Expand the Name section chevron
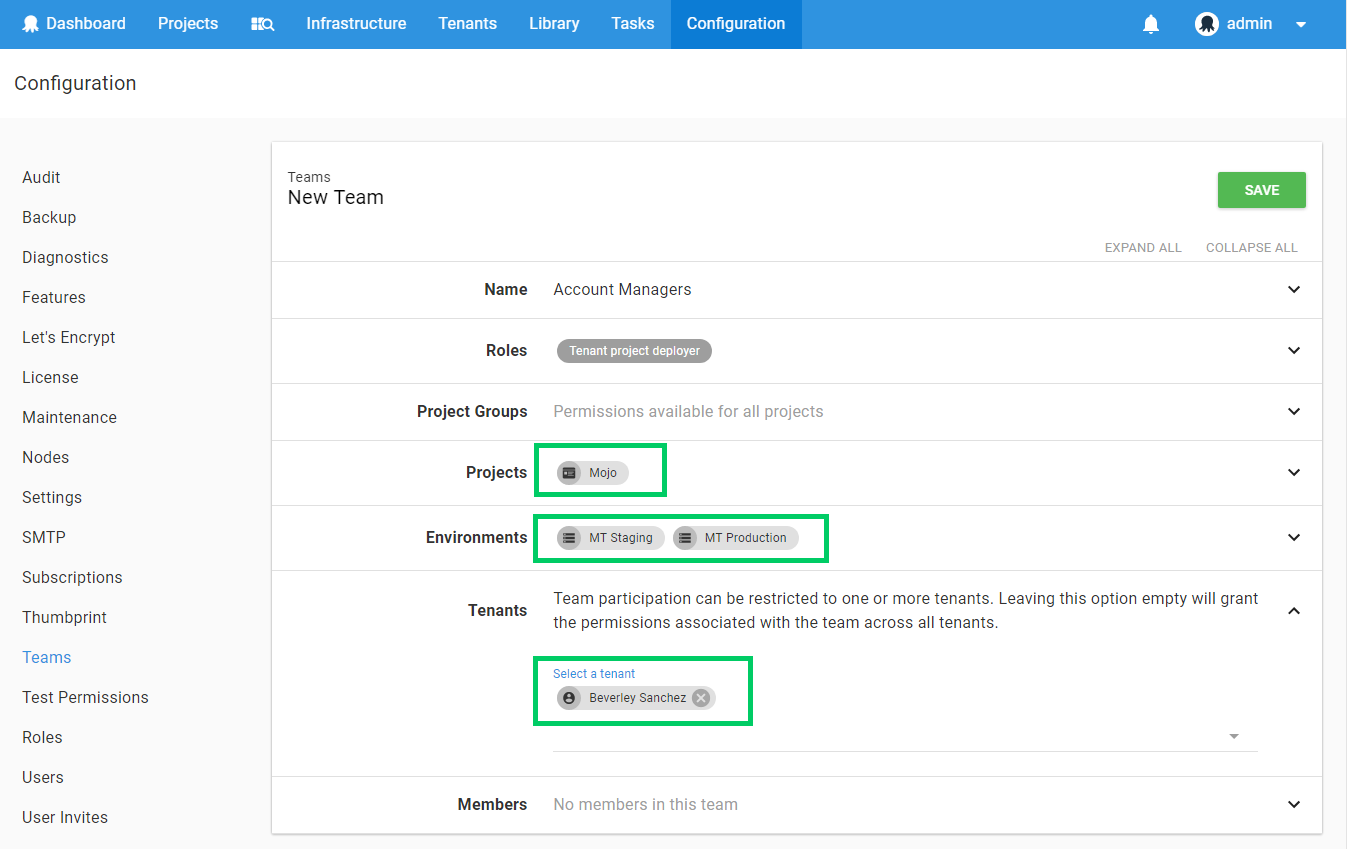 [x=1294, y=290]
